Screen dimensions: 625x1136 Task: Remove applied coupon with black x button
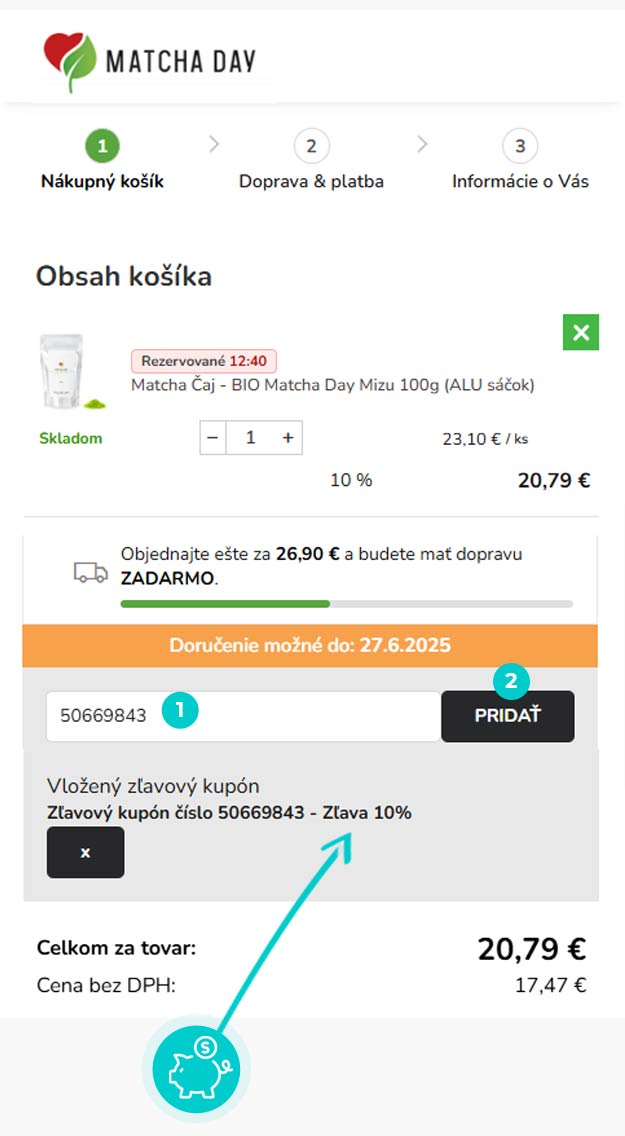tap(85, 852)
